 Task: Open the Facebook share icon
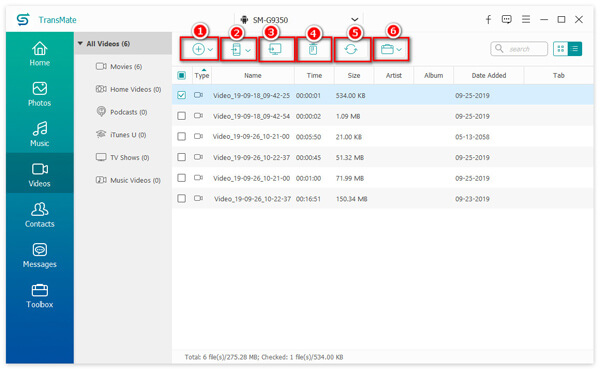488,20
